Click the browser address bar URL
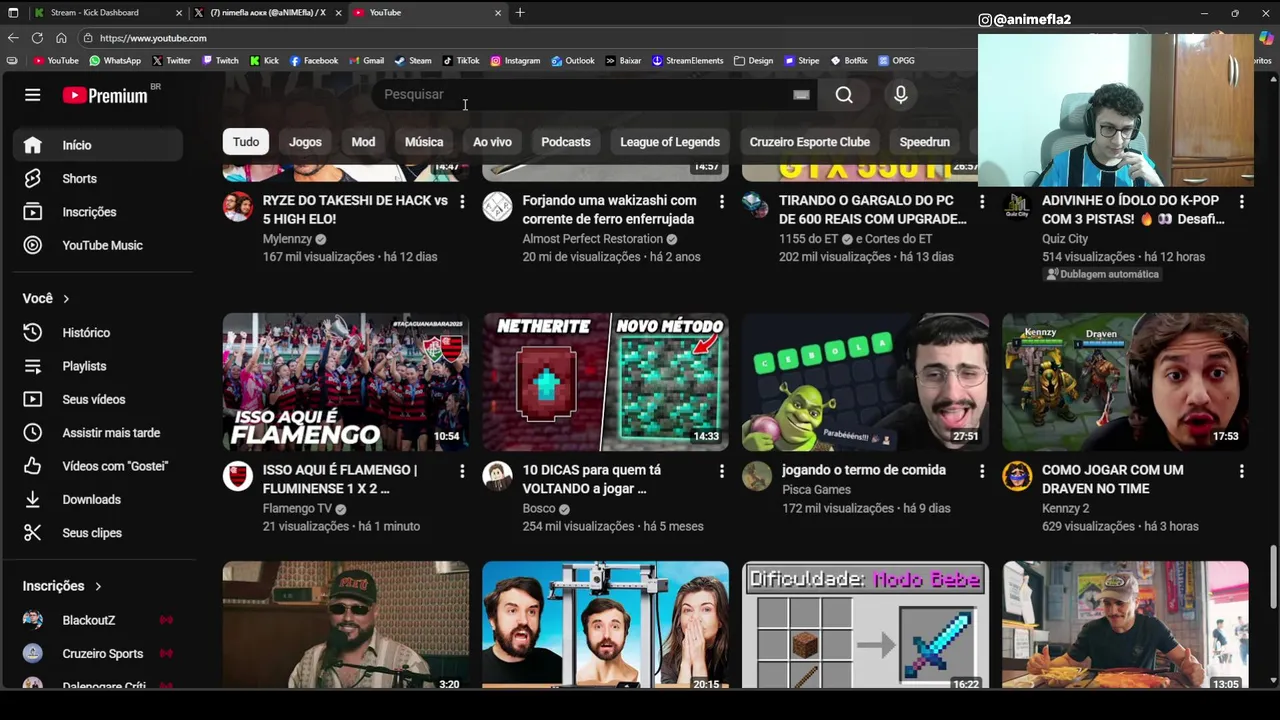Screen dimensions: 1280x720 tap(153, 38)
